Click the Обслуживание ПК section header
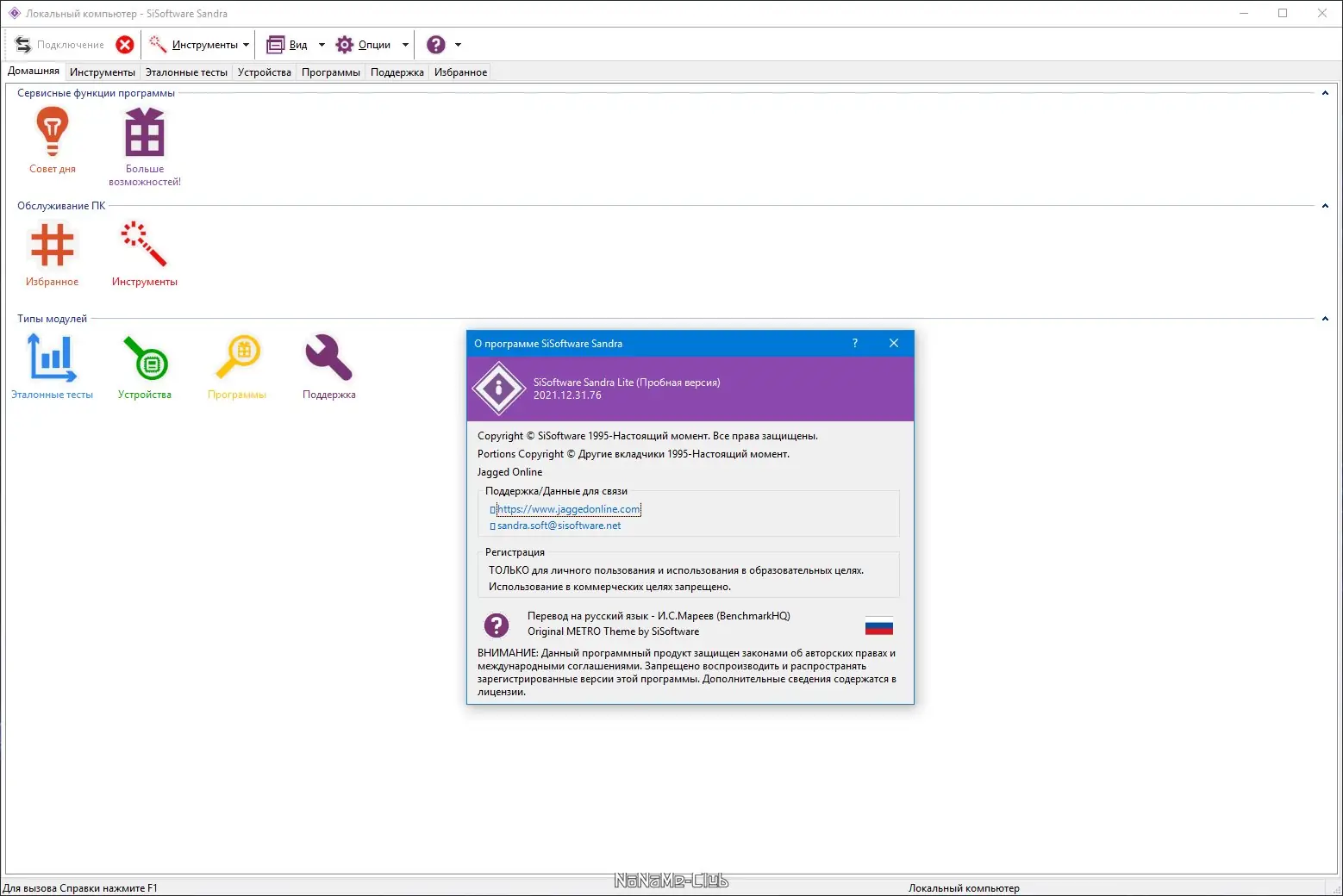1343x896 pixels. (x=61, y=206)
